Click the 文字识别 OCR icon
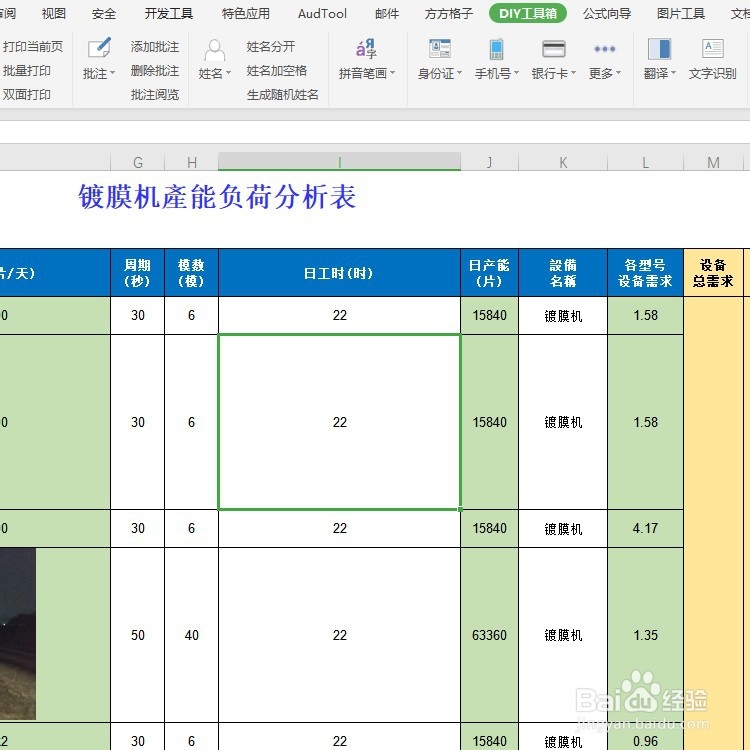 713,48
